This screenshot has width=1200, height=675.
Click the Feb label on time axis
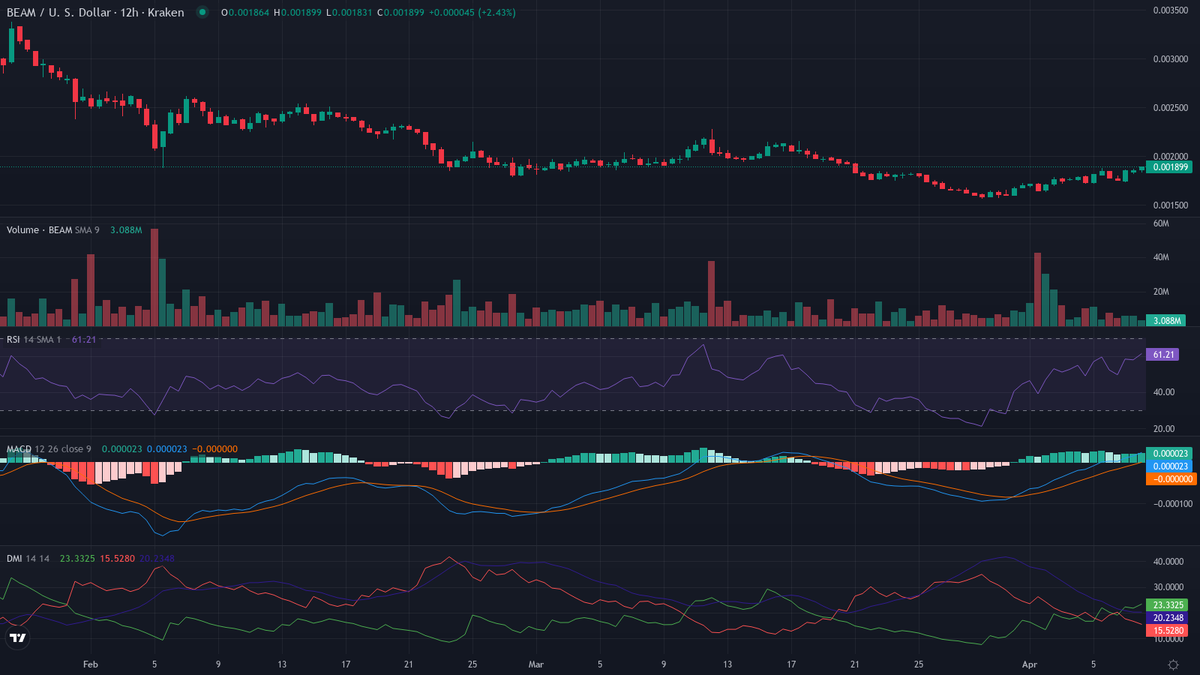coord(91,663)
